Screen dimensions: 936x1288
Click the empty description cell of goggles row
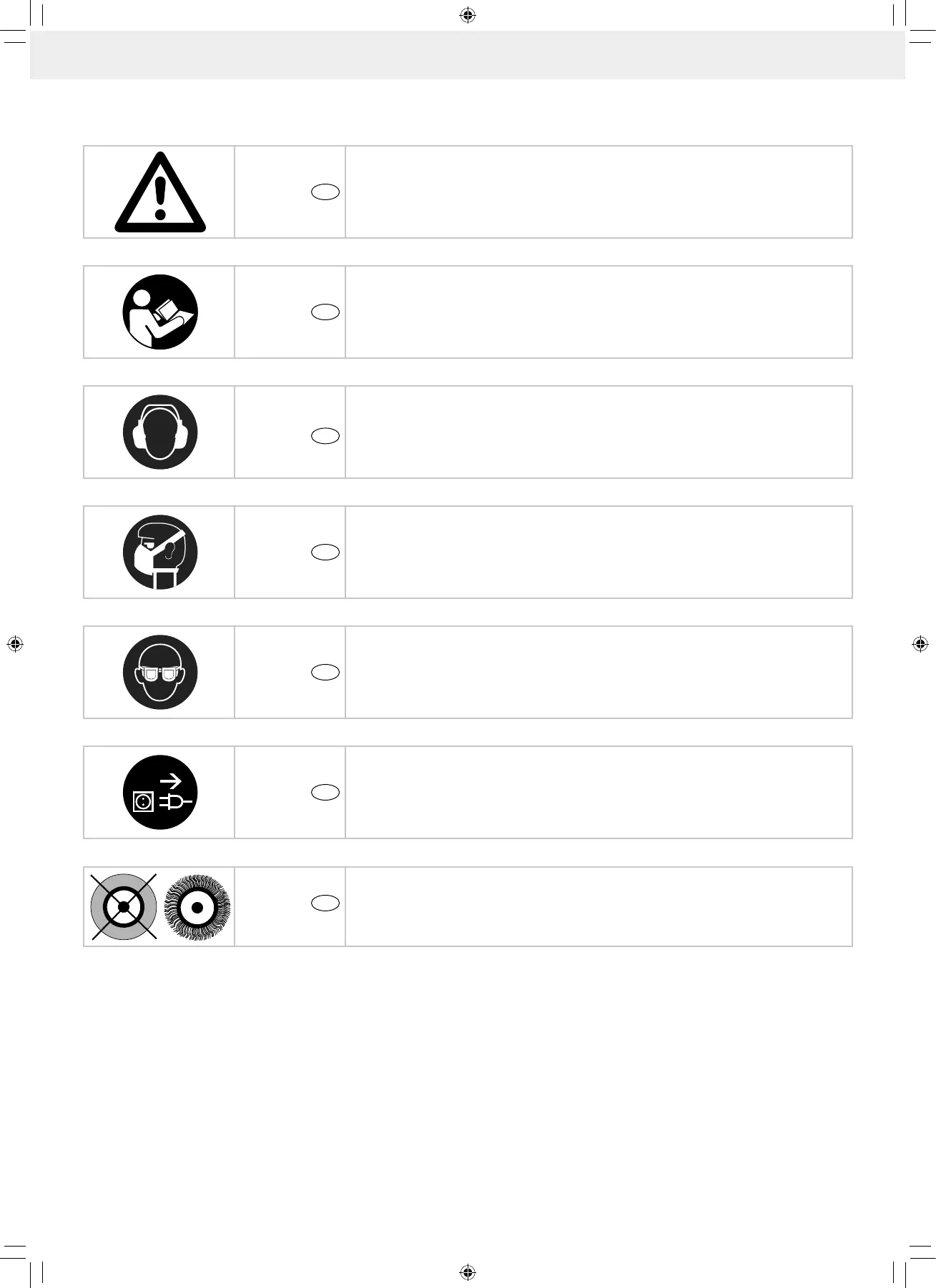point(598,672)
